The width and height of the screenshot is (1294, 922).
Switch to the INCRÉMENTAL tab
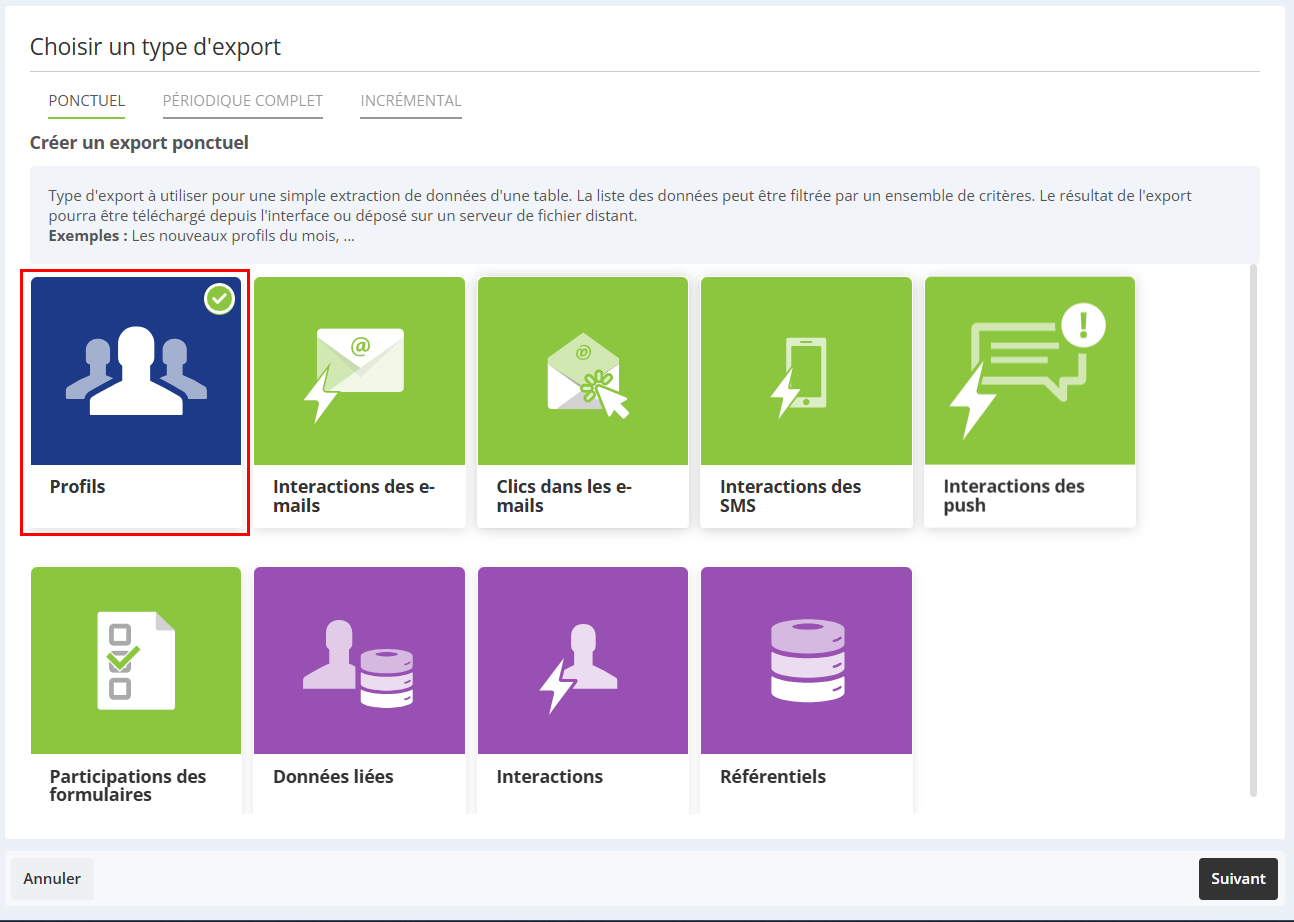pyautogui.click(x=411, y=101)
